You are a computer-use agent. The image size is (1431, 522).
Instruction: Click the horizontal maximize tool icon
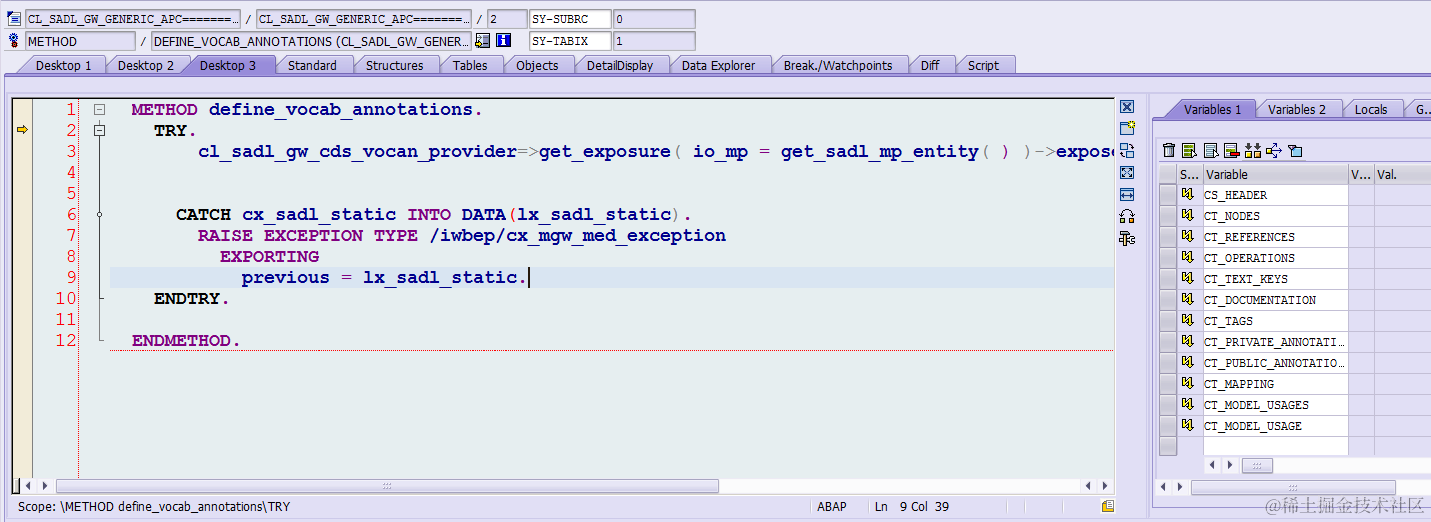click(x=1127, y=194)
